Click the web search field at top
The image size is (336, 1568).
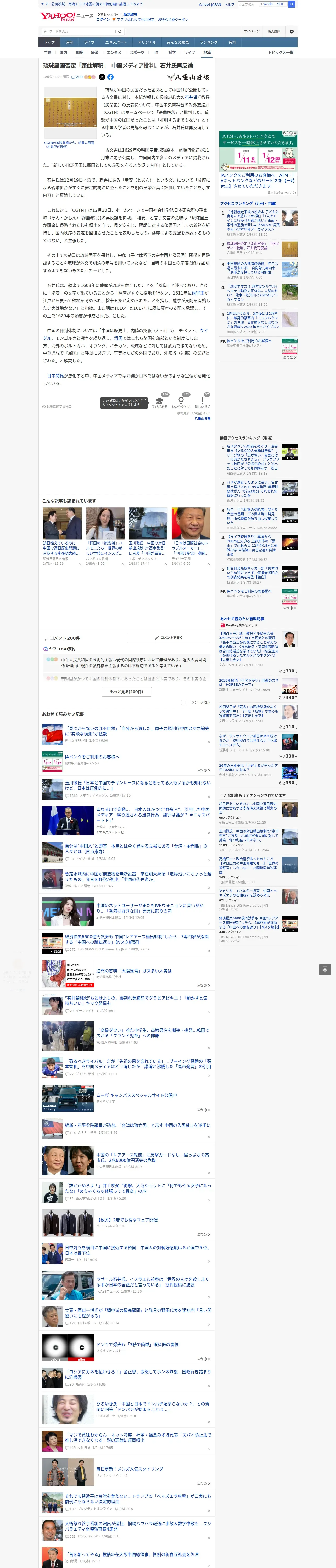coord(248,4)
